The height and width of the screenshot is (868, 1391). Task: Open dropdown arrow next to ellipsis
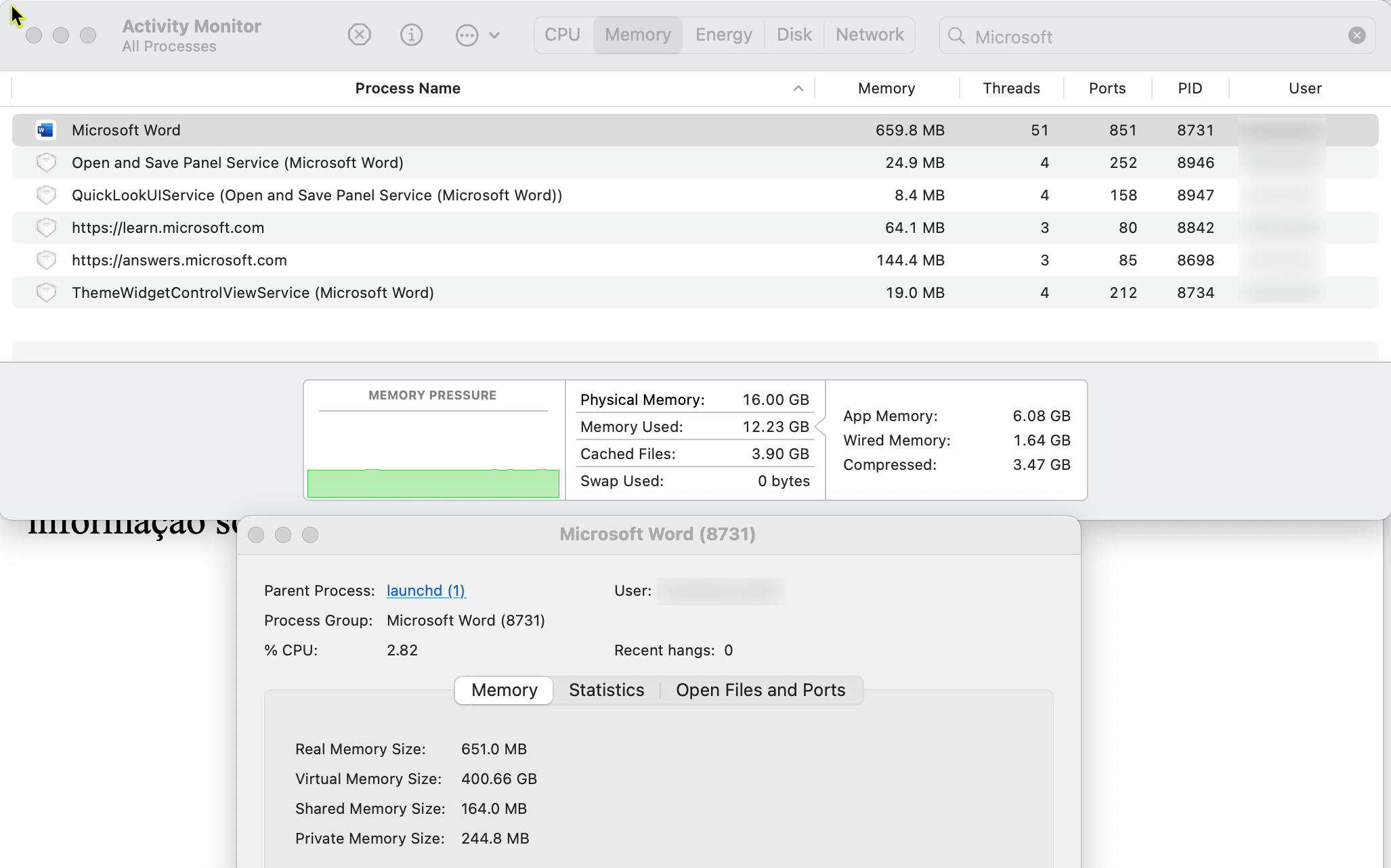[494, 35]
